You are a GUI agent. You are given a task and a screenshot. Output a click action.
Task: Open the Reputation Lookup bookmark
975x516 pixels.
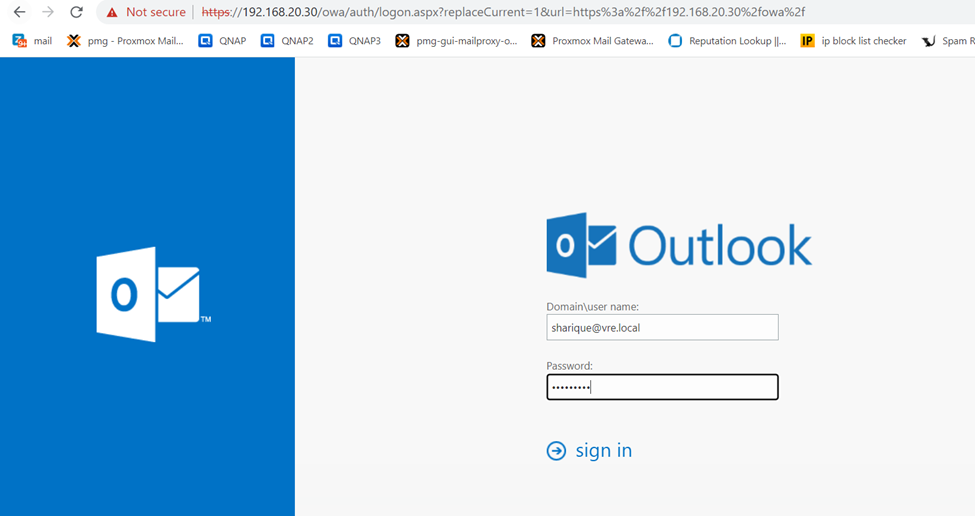point(727,41)
